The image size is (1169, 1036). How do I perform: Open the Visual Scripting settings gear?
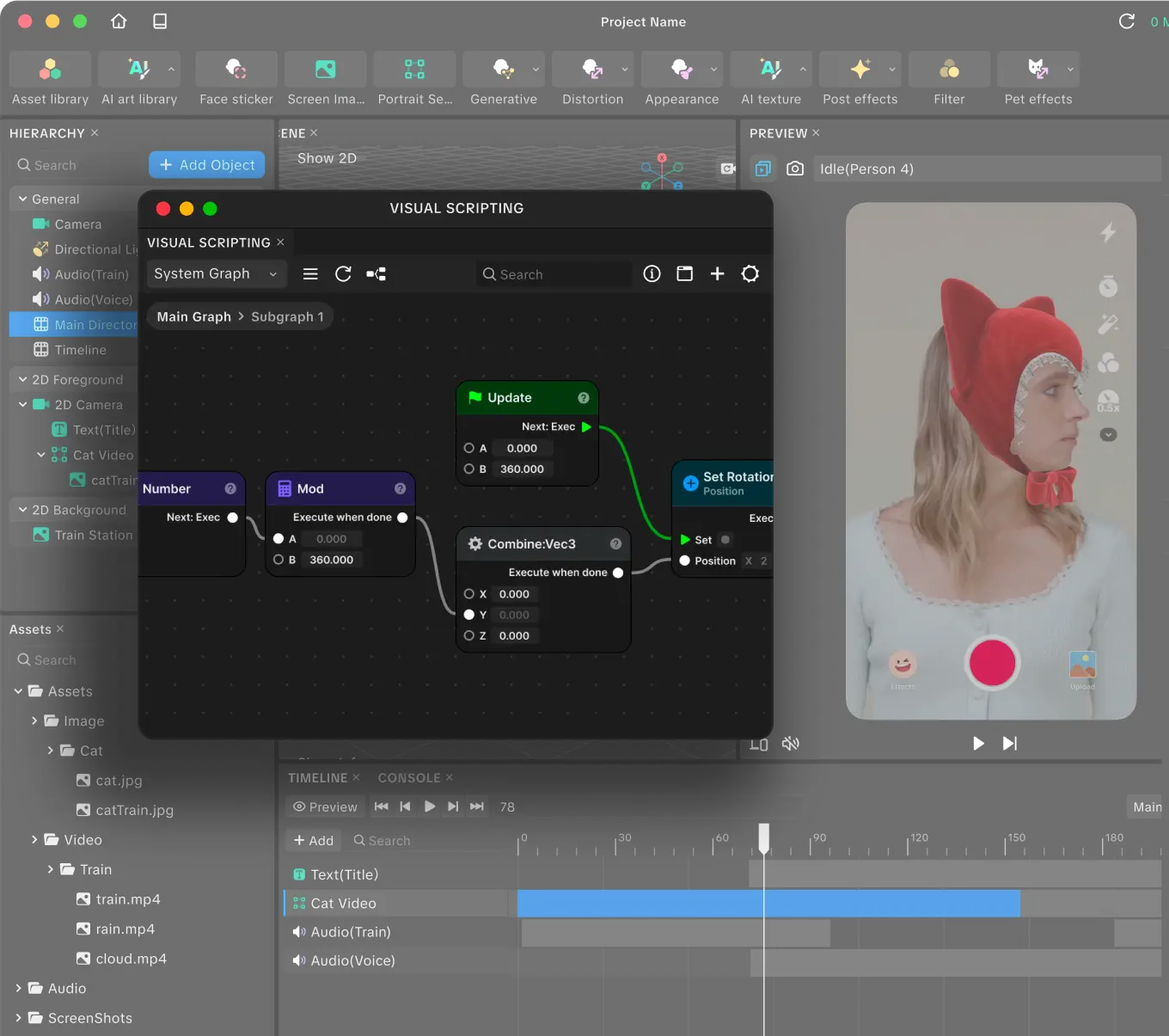[750, 274]
